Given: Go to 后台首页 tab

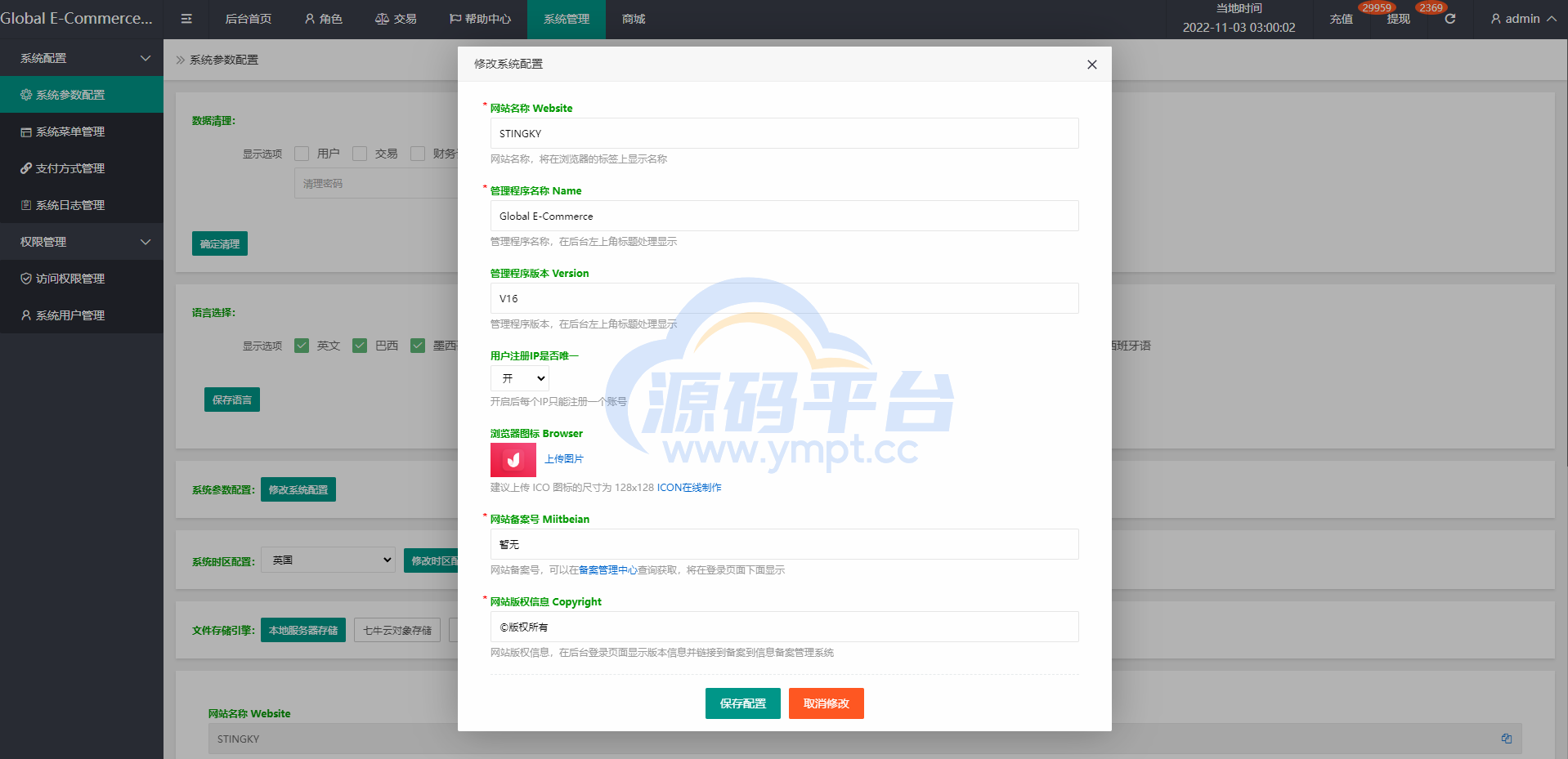Looking at the screenshot, I should (248, 19).
